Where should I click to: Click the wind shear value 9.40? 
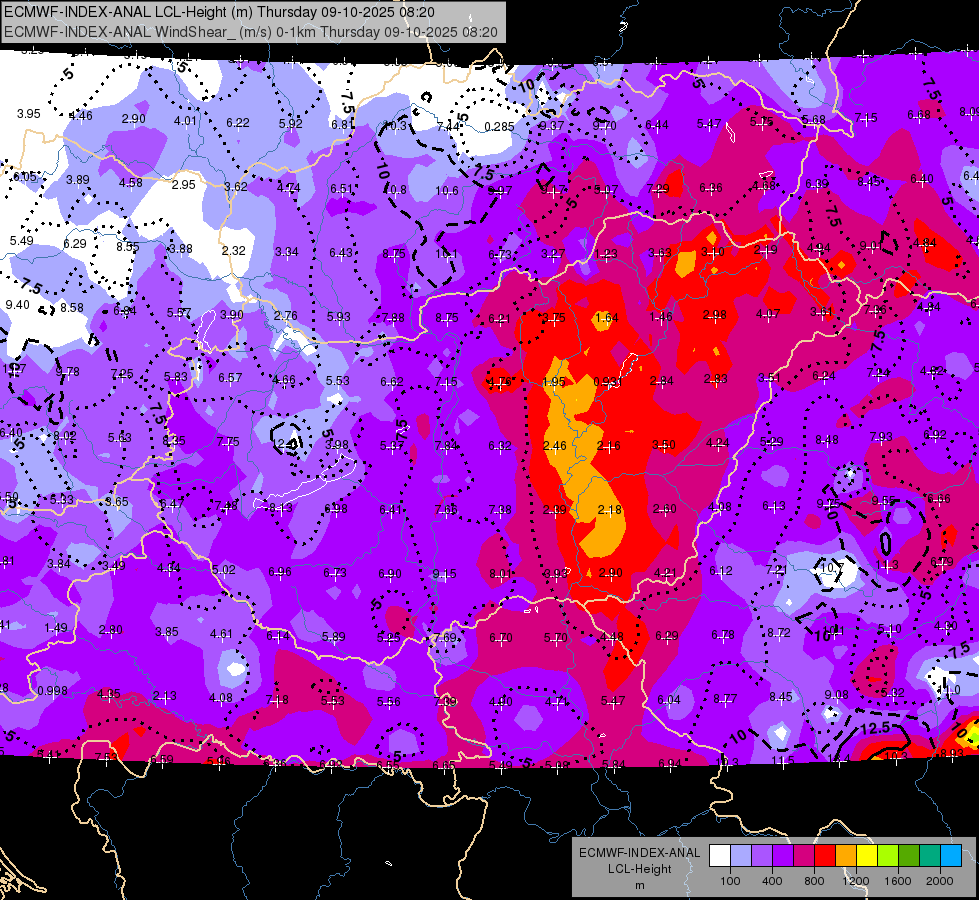tap(17, 305)
